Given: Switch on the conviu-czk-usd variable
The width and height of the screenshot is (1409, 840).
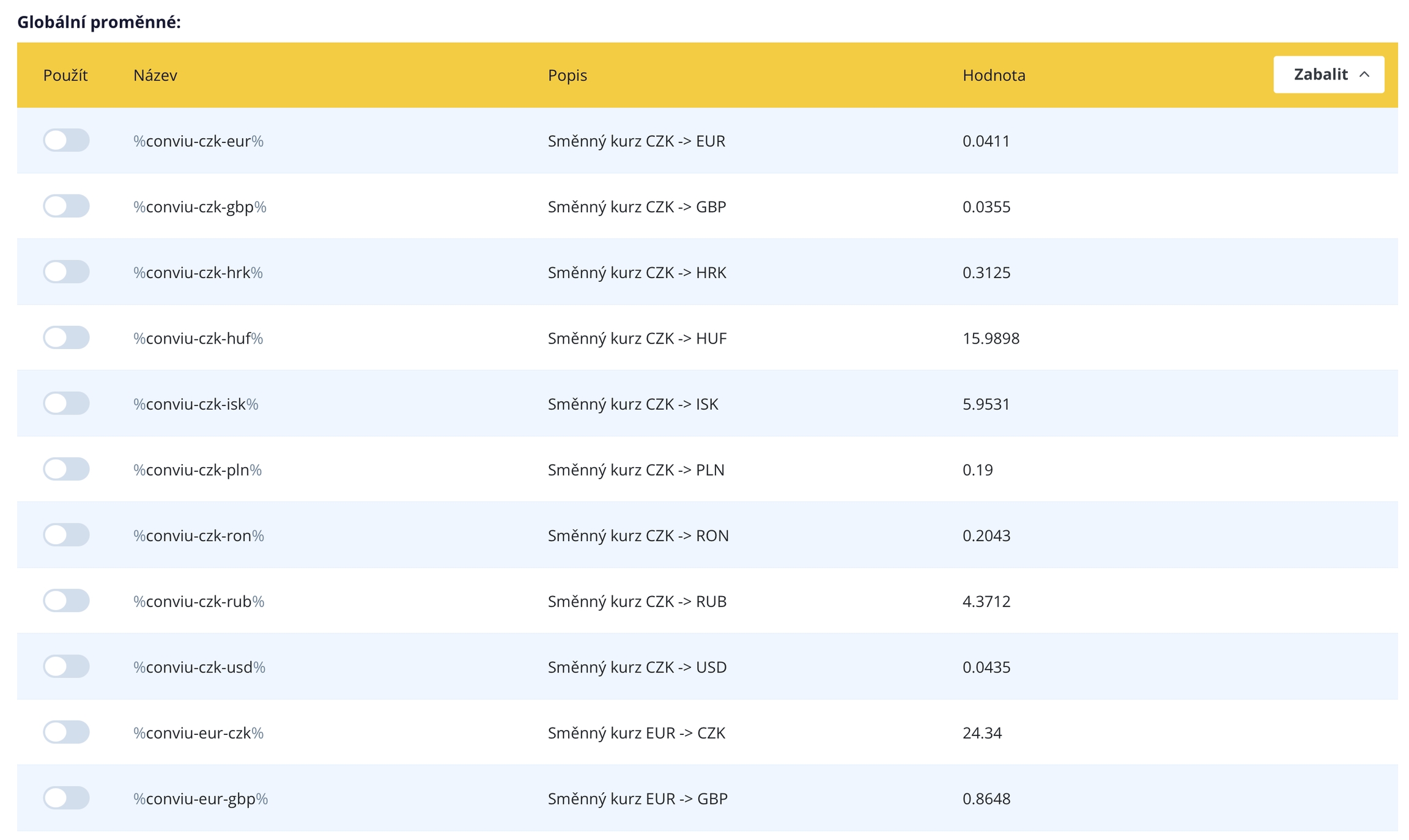Looking at the screenshot, I should point(66,666).
